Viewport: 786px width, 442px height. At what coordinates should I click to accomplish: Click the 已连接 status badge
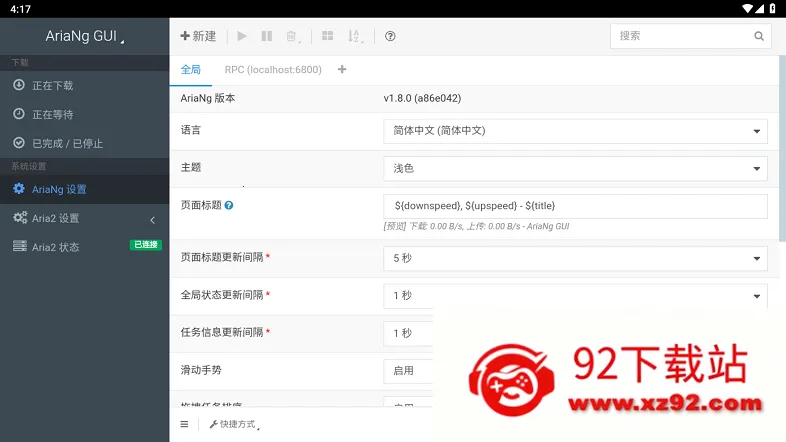tap(146, 245)
